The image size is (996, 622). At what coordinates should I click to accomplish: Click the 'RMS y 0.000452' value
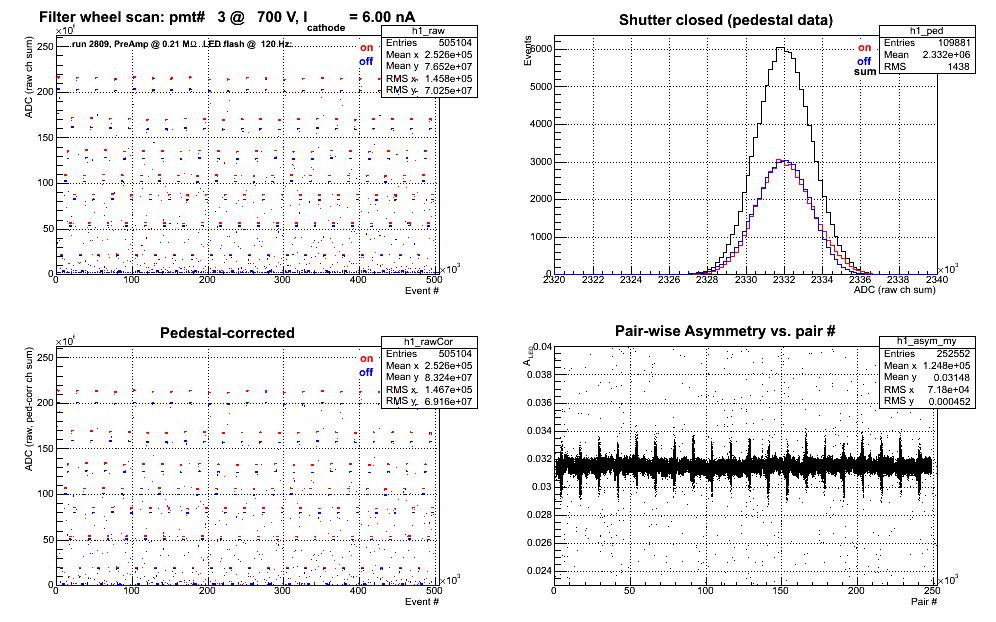[927, 402]
